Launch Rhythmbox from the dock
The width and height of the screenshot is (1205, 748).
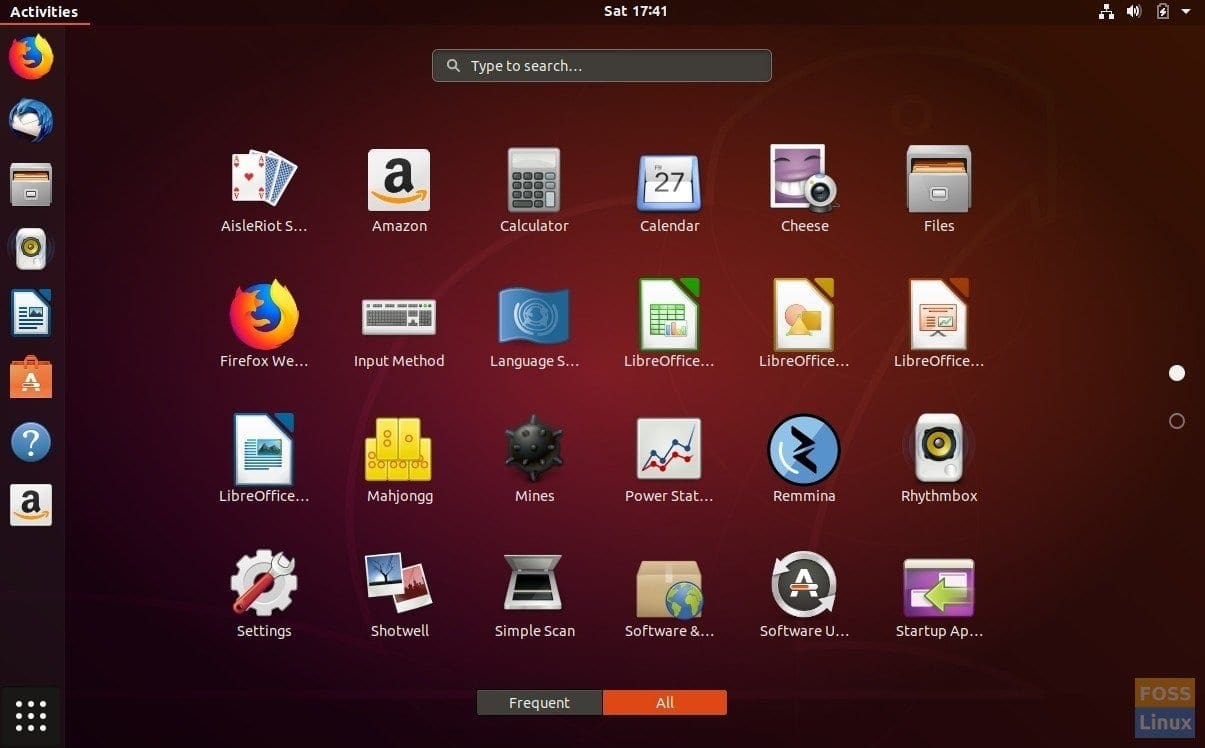(x=31, y=249)
